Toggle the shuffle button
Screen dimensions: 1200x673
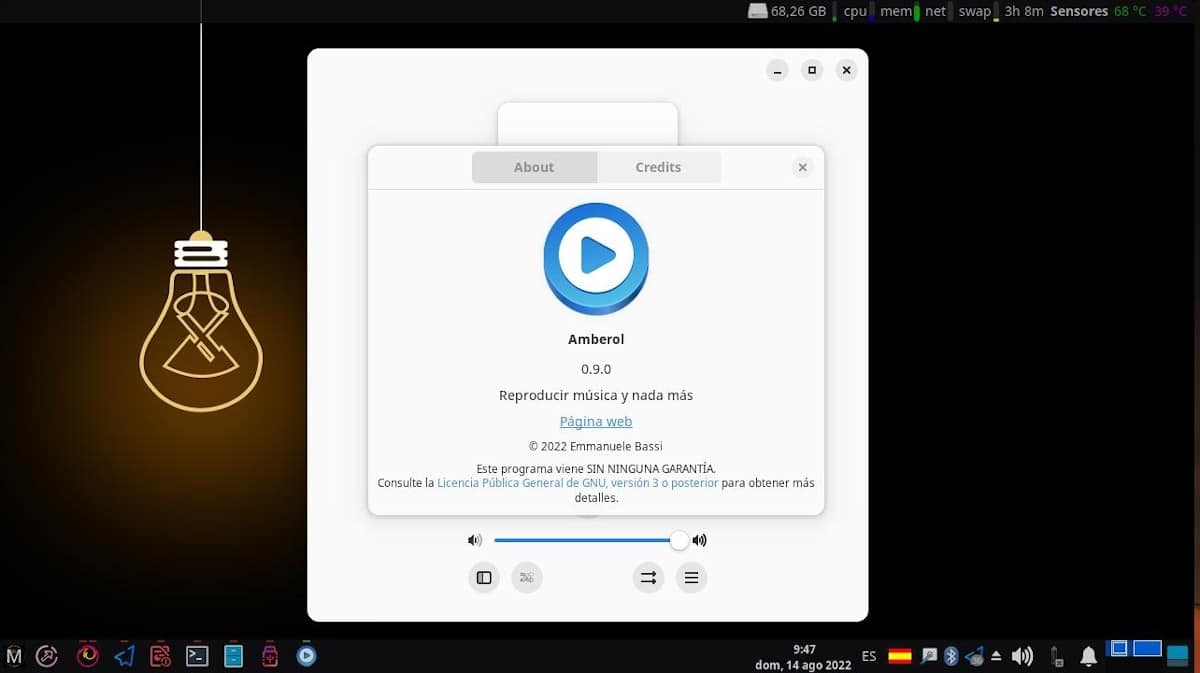coord(527,577)
